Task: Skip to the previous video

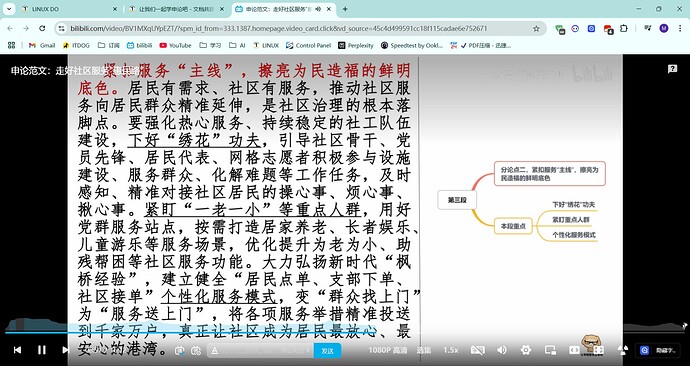Action: [17, 350]
